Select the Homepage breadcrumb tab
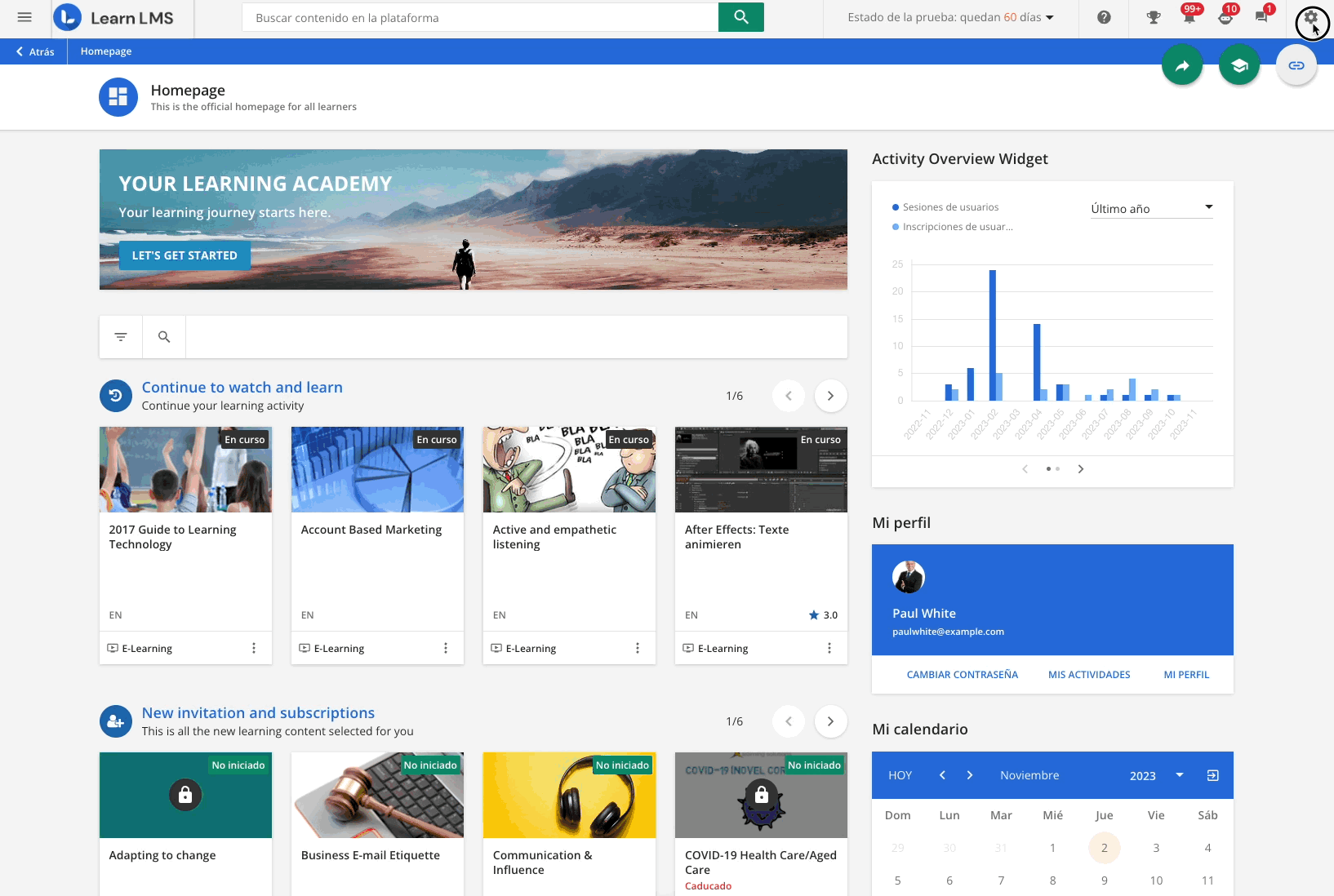 pyautogui.click(x=106, y=51)
